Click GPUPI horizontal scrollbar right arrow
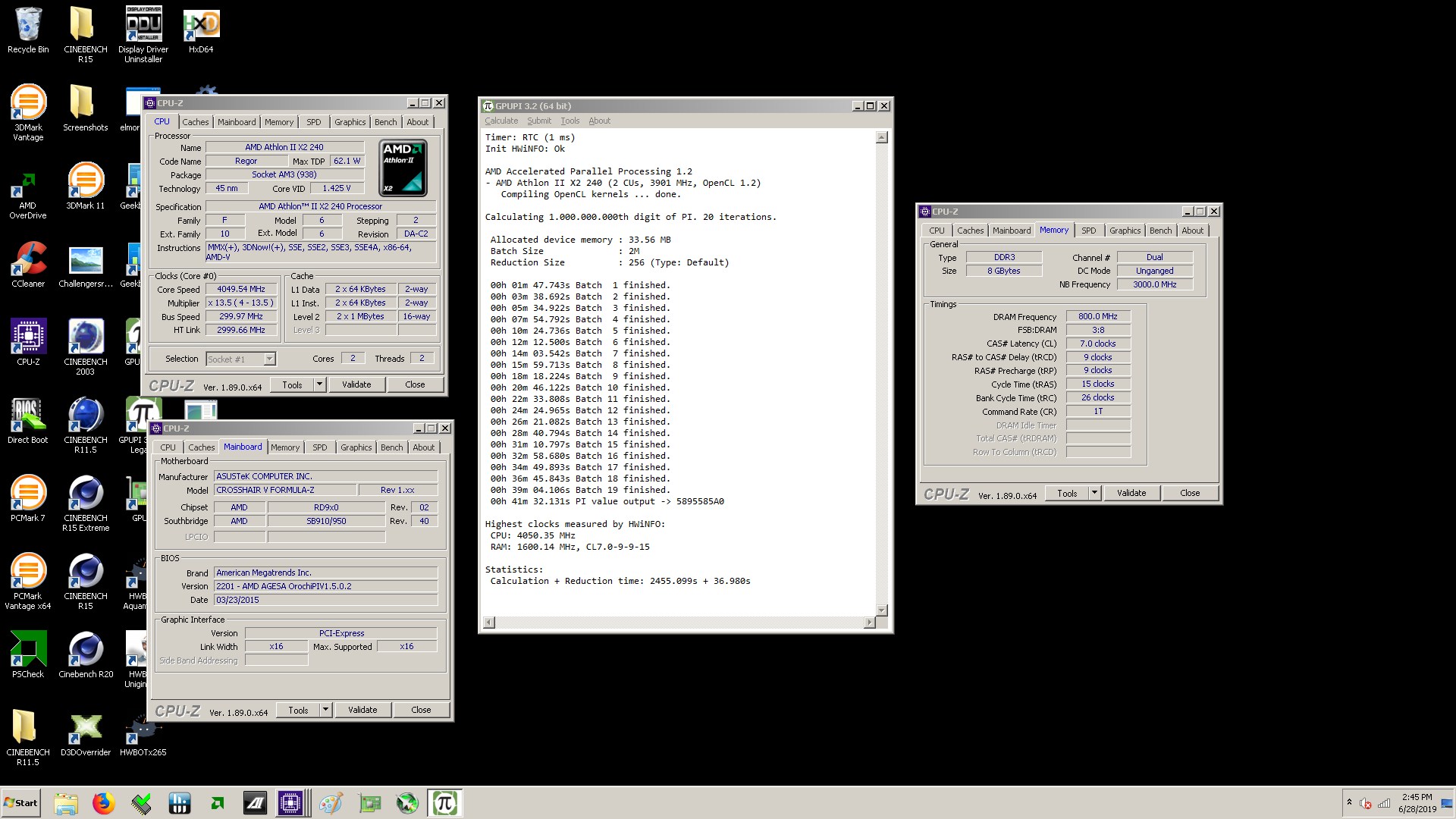This screenshot has width=1456, height=819. [869, 623]
